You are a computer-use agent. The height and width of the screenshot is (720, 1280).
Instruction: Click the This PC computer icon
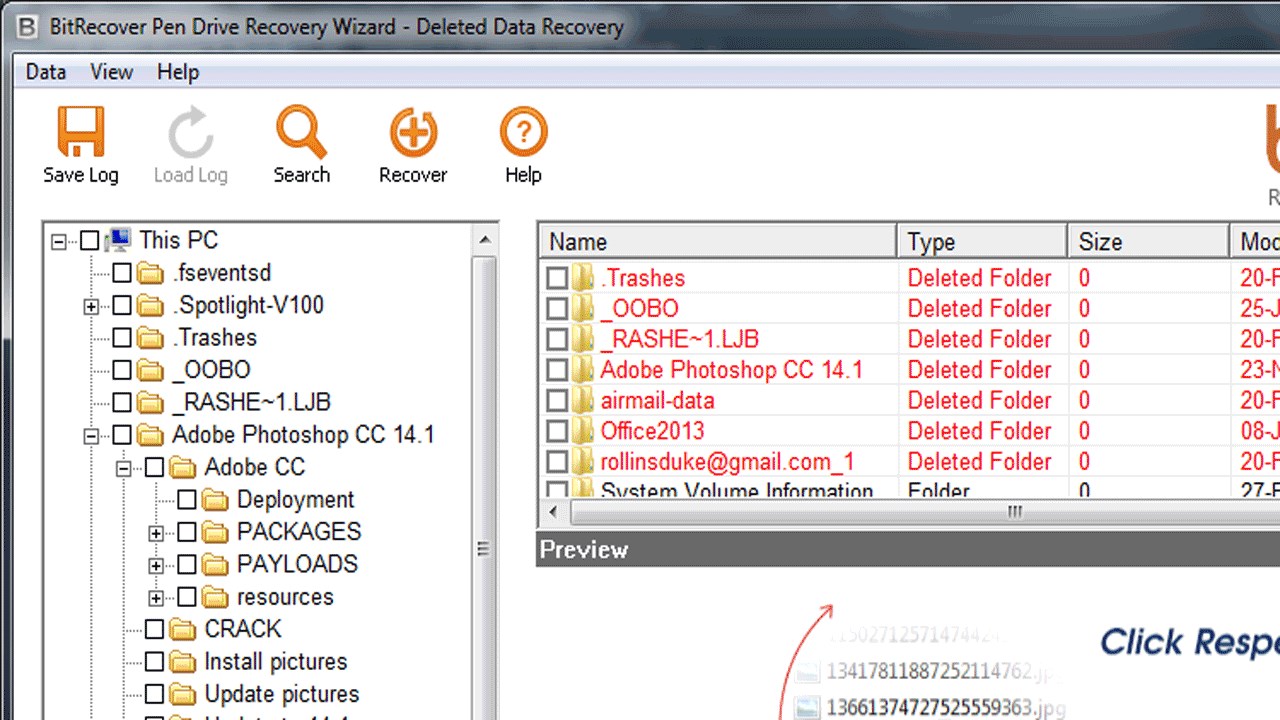pos(118,240)
